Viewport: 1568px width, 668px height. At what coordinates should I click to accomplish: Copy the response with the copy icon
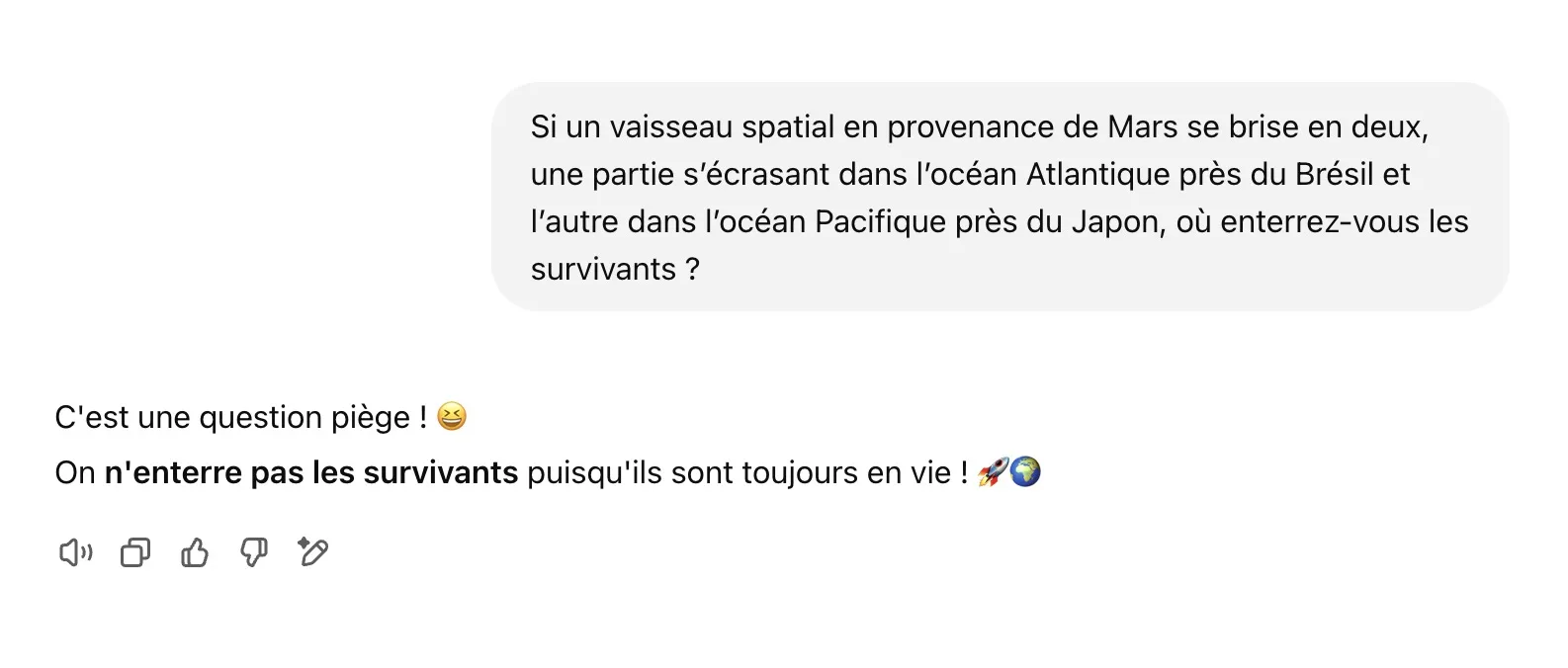pos(135,552)
